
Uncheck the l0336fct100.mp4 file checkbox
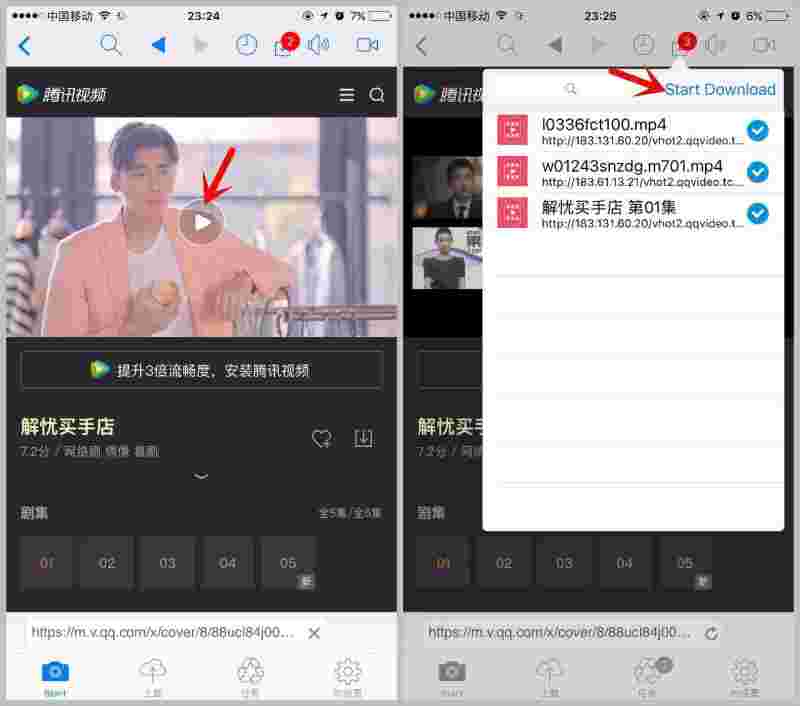758,130
